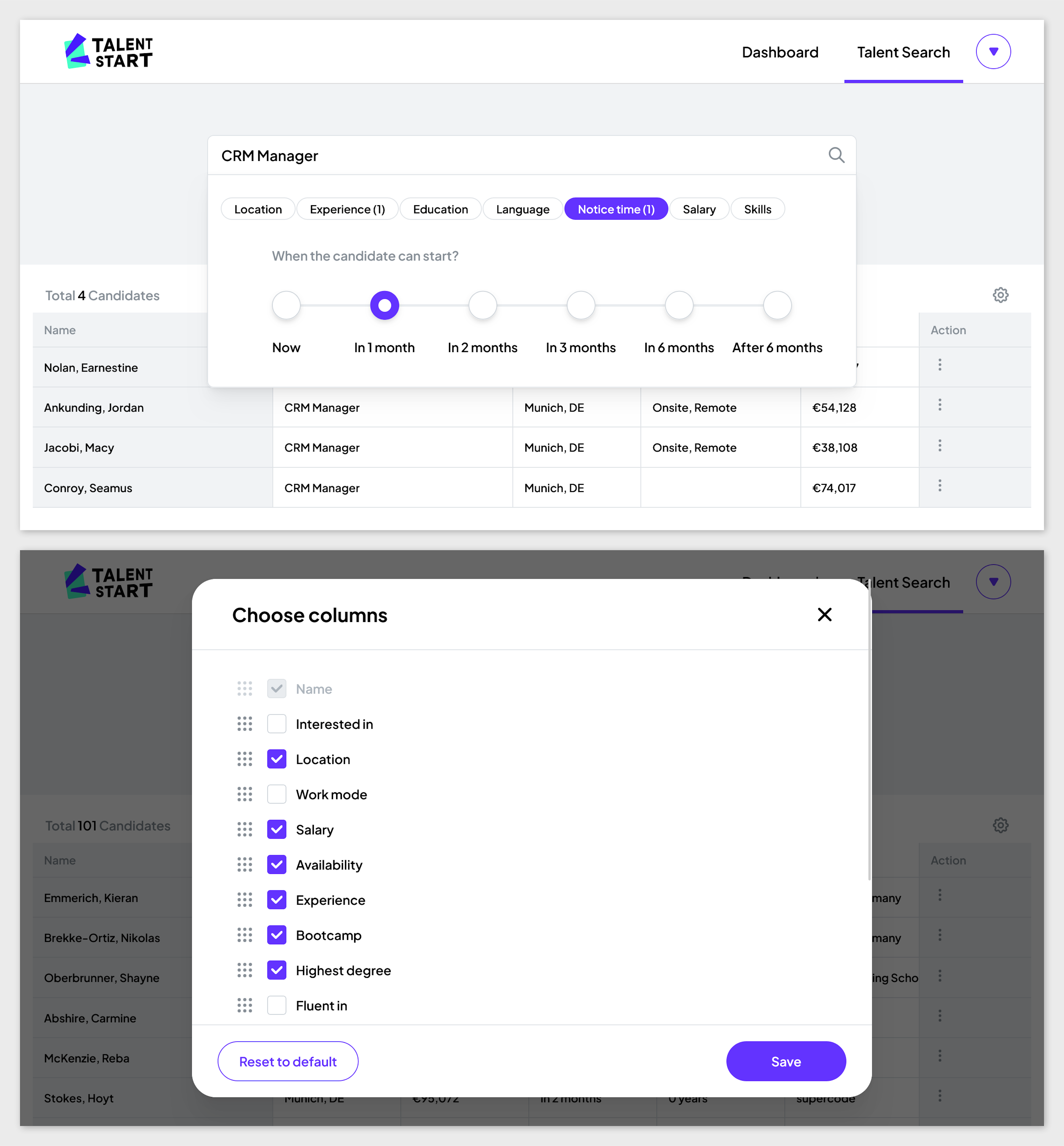Click the selected In 1 month slider stop
The width and height of the screenshot is (1064, 1146).
coord(385,305)
